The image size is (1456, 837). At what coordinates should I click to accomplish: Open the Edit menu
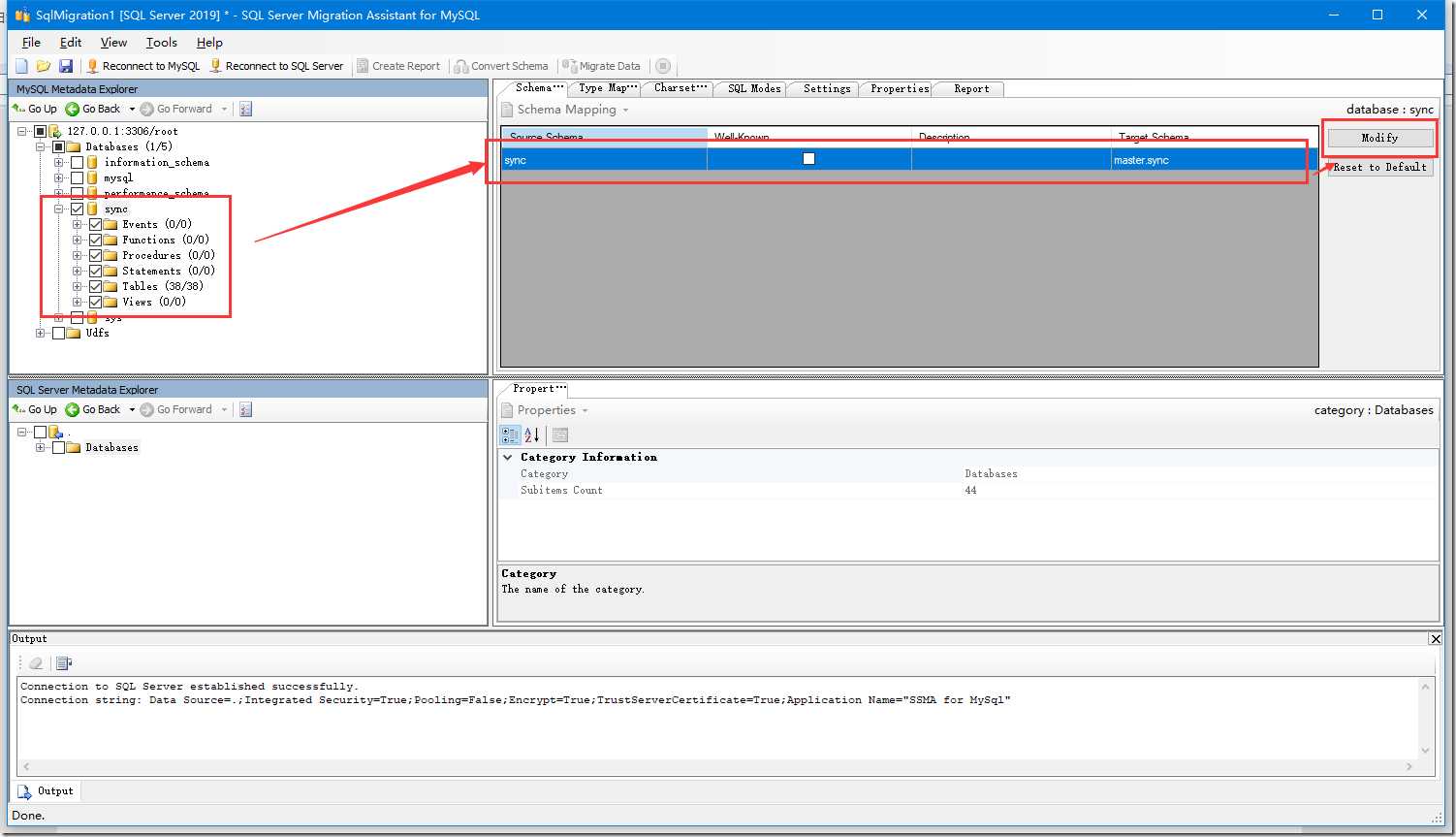(x=71, y=42)
